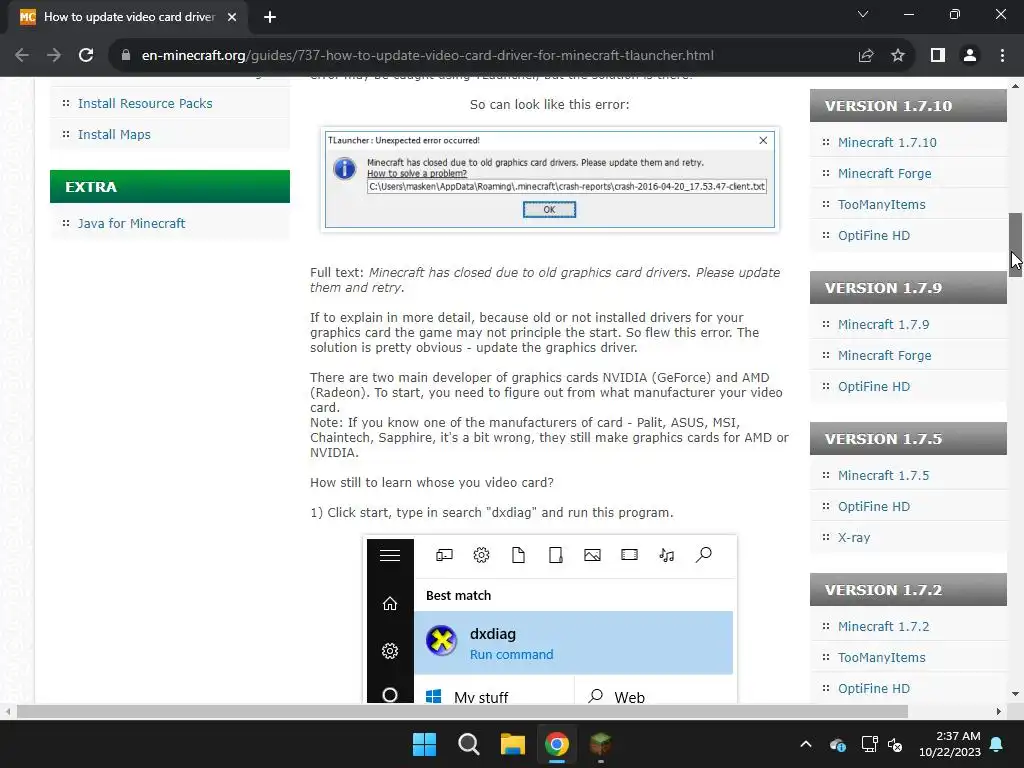This screenshot has height=768, width=1024.
Task: Open the tab search chevron
Action: tap(863, 14)
